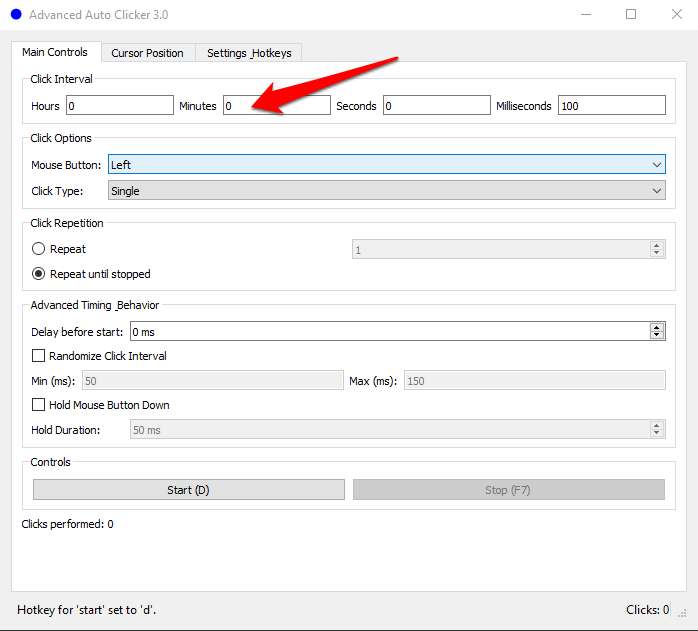Viewport: 698px width, 631px height.
Task: Focus the Minutes input field
Action: point(277,105)
